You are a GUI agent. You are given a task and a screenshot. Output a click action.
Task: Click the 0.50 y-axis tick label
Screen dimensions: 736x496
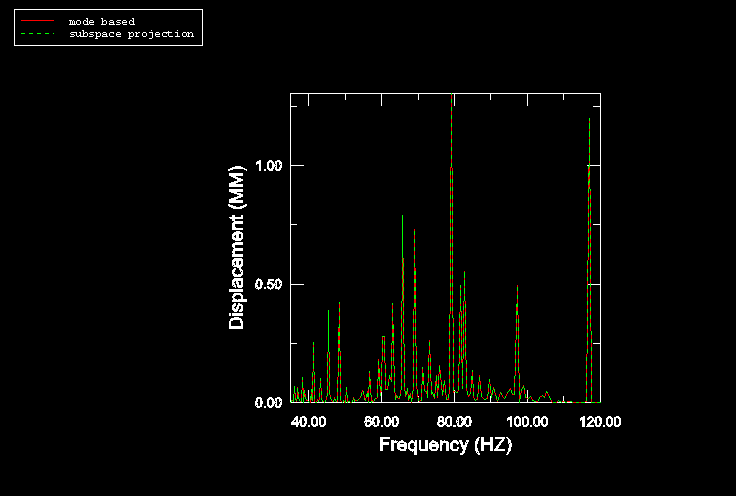(x=265, y=284)
